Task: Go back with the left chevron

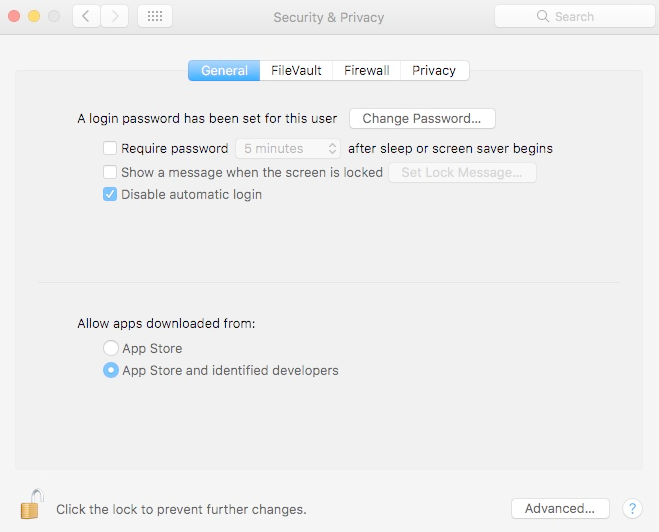Action: (x=86, y=16)
